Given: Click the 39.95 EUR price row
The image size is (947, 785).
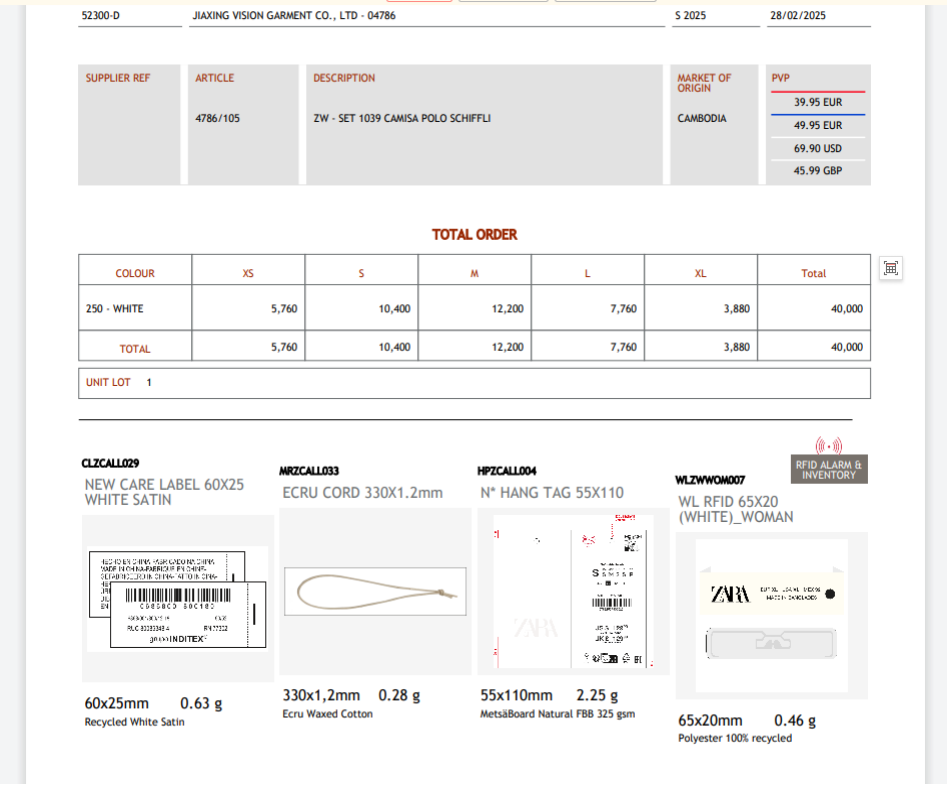Looking at the screenshot, I should [817, 102].
